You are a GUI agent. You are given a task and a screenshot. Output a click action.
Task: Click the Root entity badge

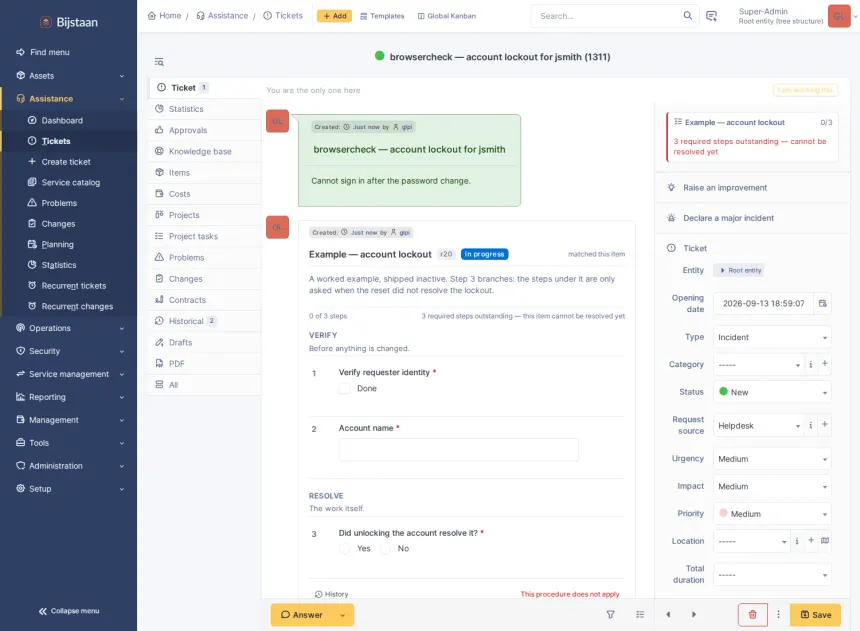coord(740,271)
